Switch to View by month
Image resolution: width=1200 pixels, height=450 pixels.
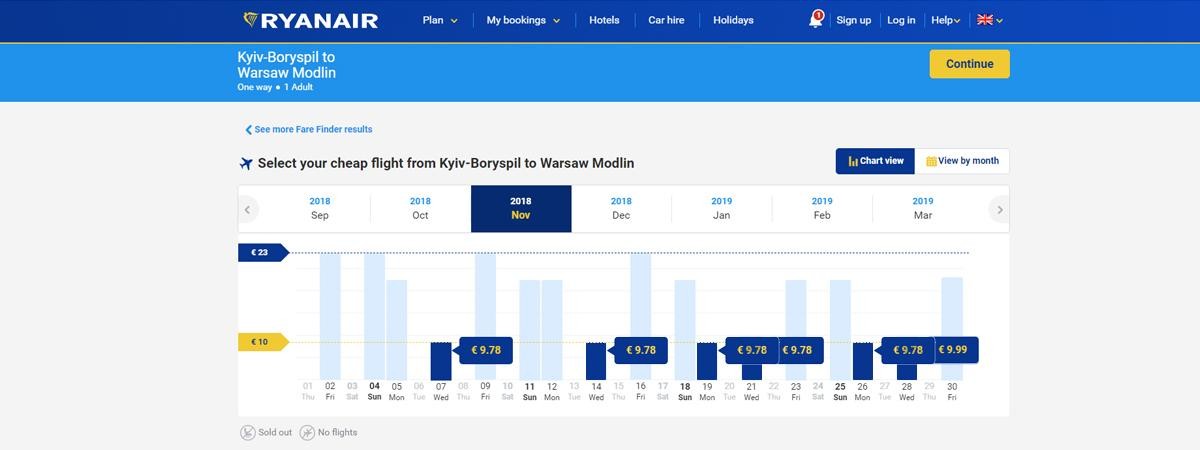(962, 161)
